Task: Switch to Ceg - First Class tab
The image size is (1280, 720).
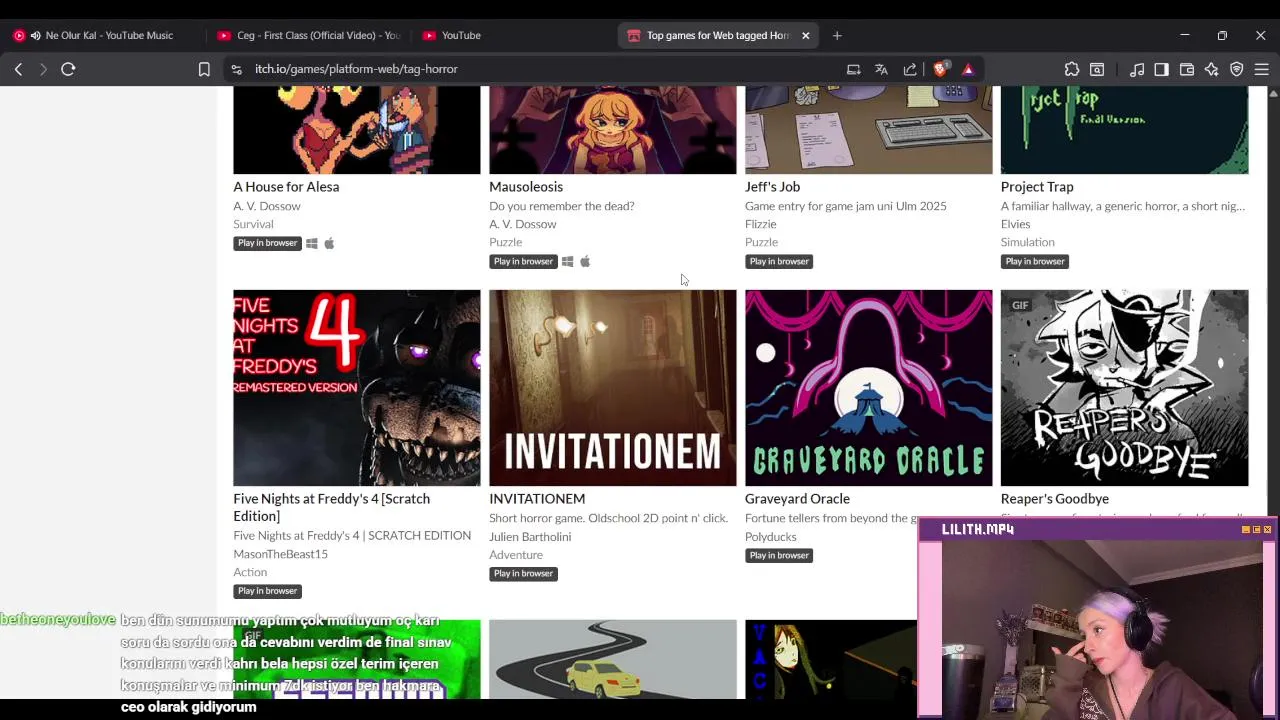Action: pos(308,35)
